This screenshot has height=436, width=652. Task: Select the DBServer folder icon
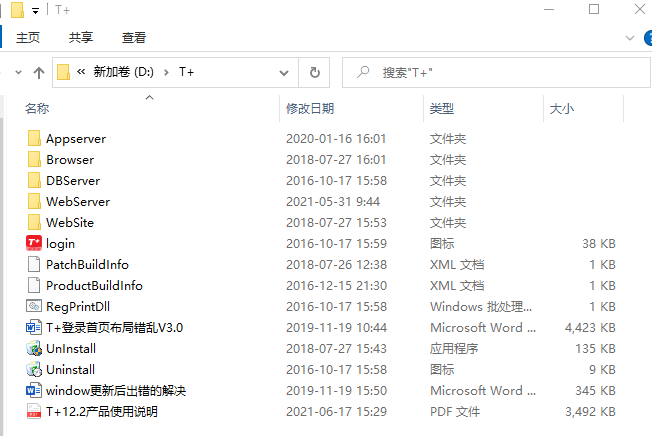[34, 180]
